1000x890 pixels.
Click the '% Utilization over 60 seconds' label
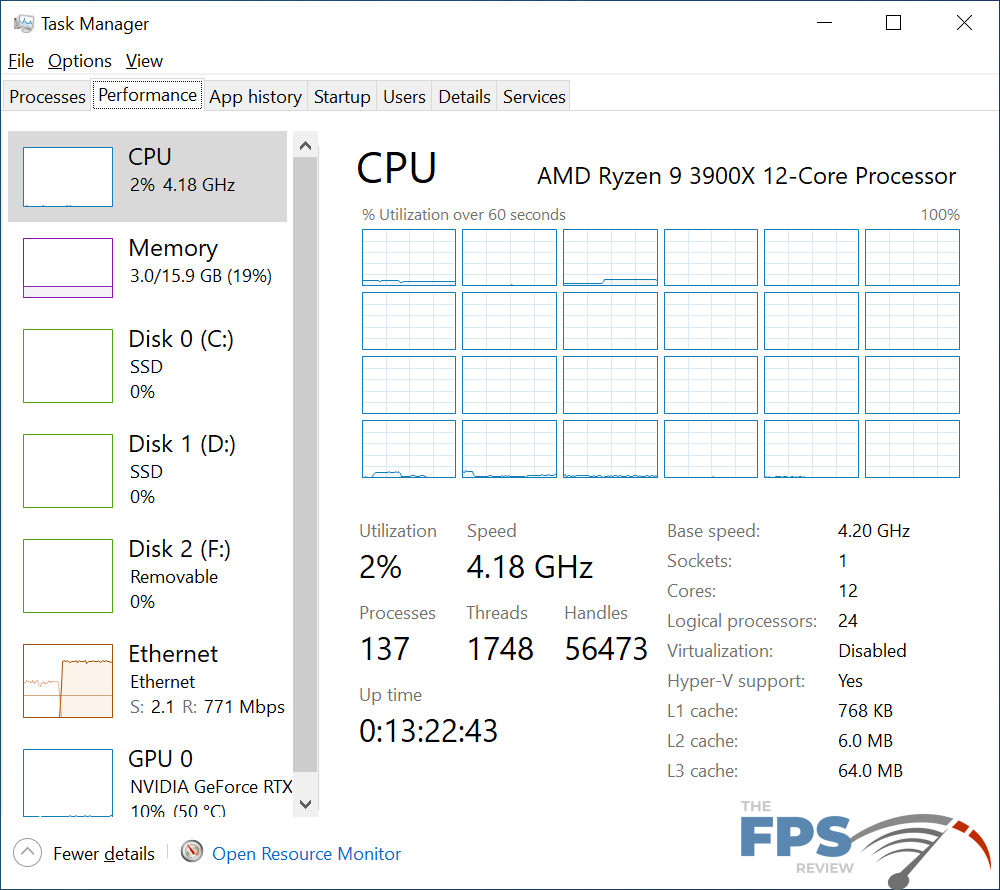[x=464, y=215]
